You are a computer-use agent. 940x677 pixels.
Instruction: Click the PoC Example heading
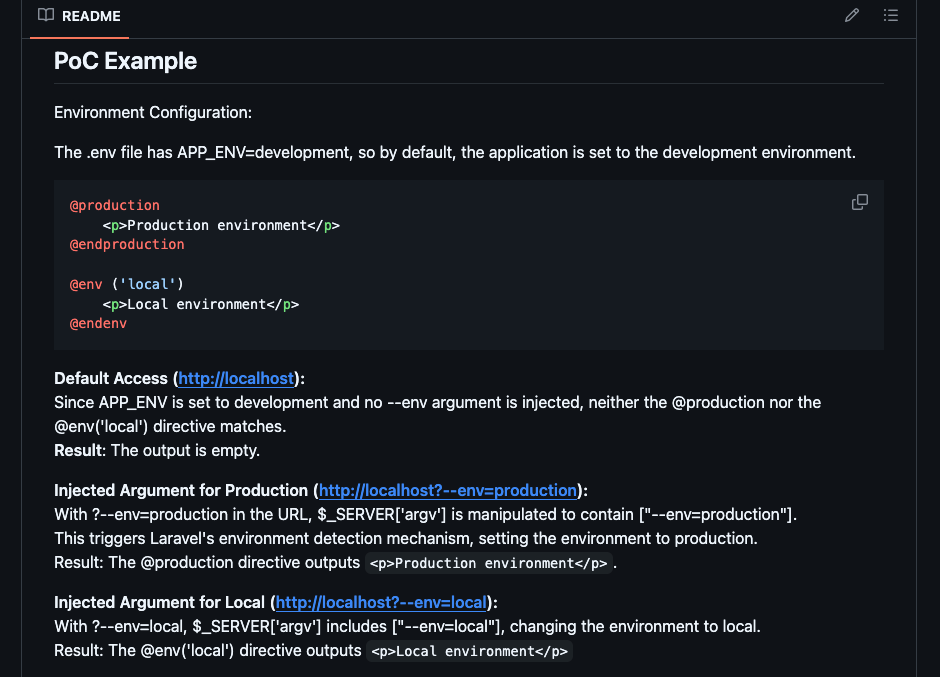pyautogui.click(x=126, y=61)
